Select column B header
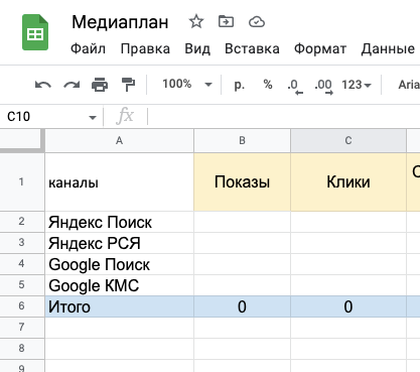The image size is (420, 372). coord(242,141)
